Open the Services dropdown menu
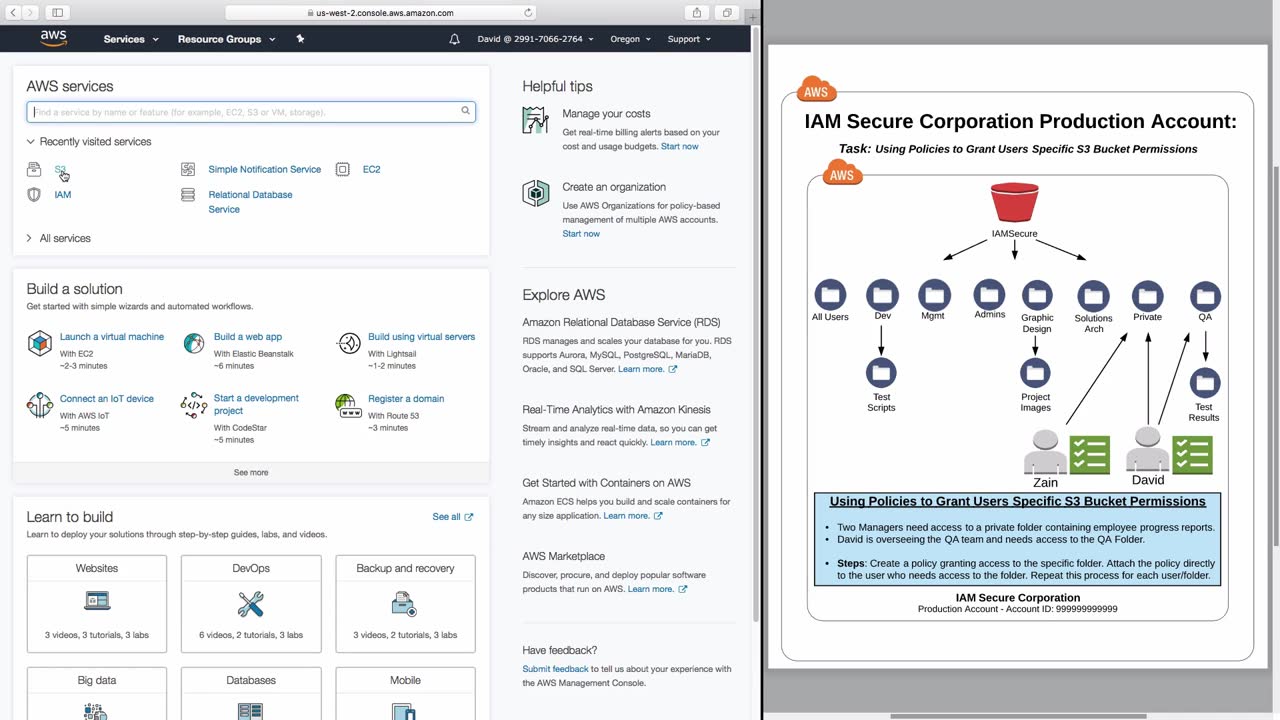This screenshot has height=720, width=1280. coord(131,39)
